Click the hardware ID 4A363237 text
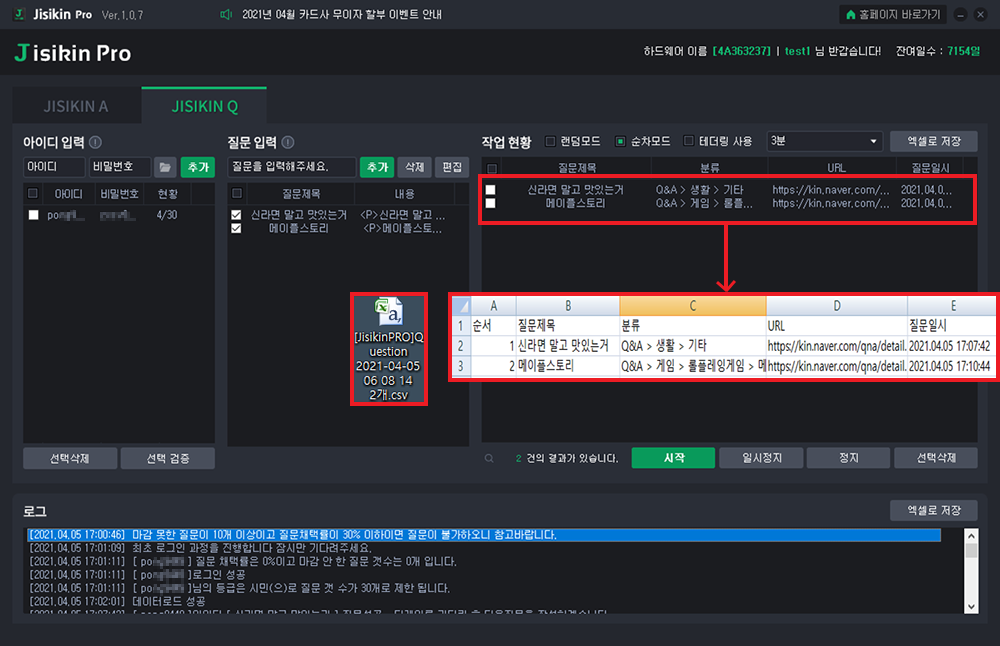1000x646 pixels. click(741, 51)
